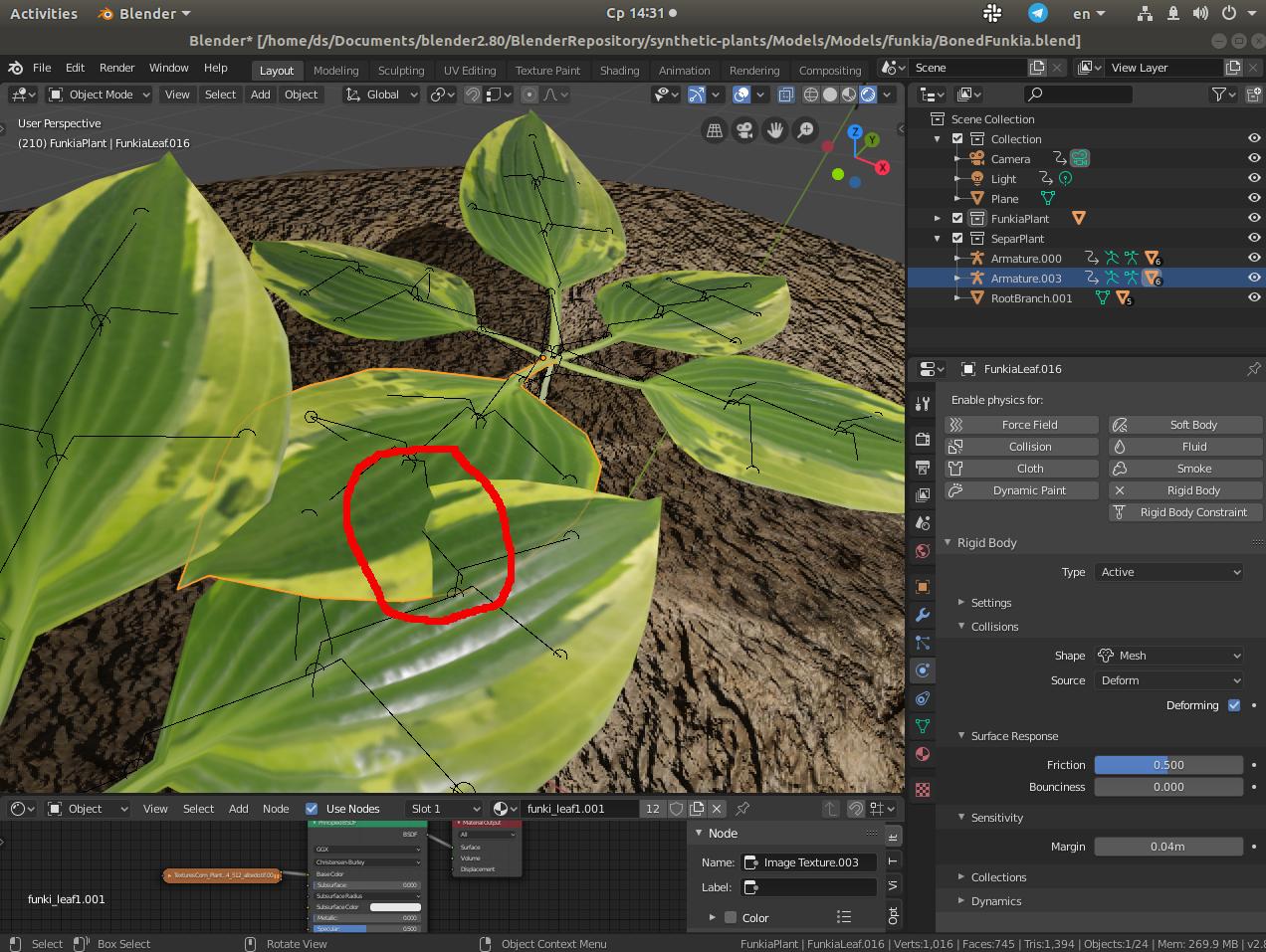Switch to the Shading workspace tab
Screen dimensions: 1266x952
[619, 70]
